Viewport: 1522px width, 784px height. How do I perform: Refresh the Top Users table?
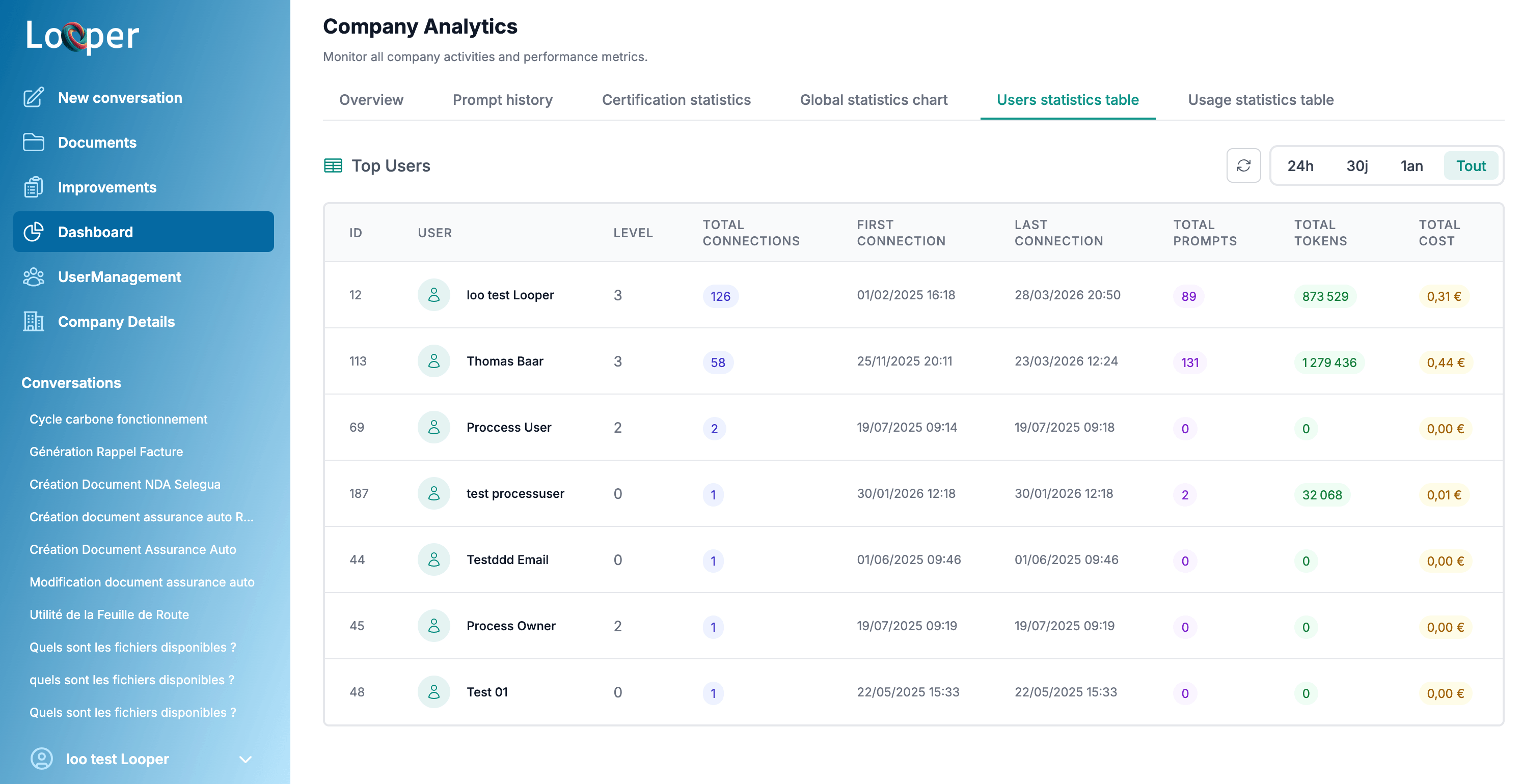(1243, 166)
